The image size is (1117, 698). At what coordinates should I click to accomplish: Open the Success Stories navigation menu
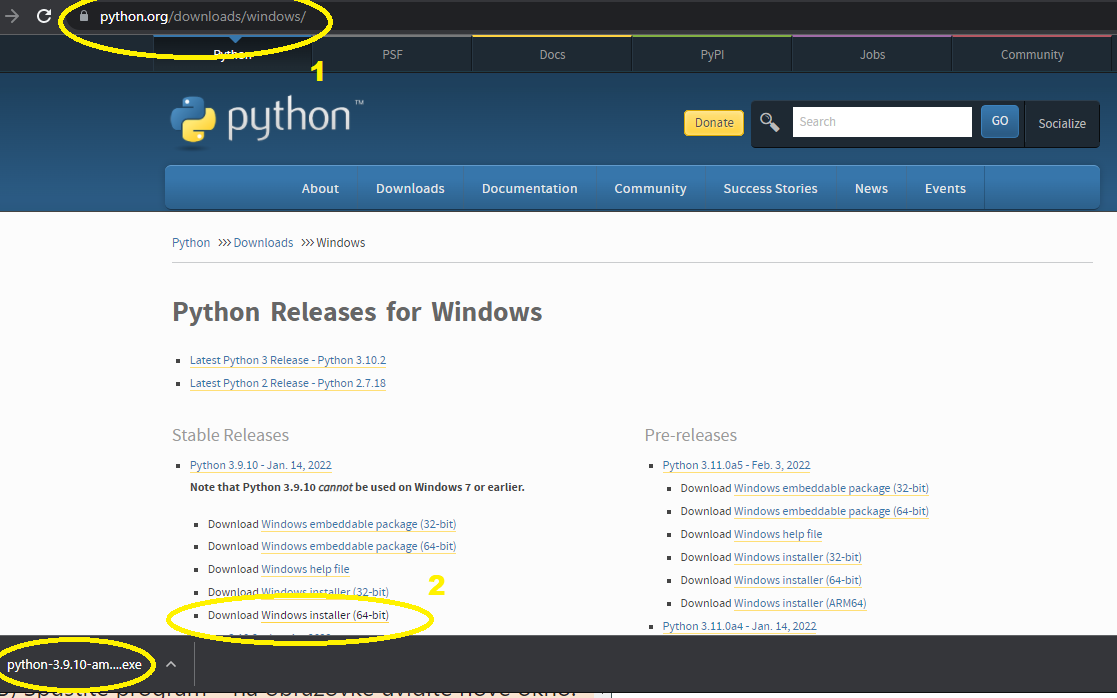(x=770, y=189)
